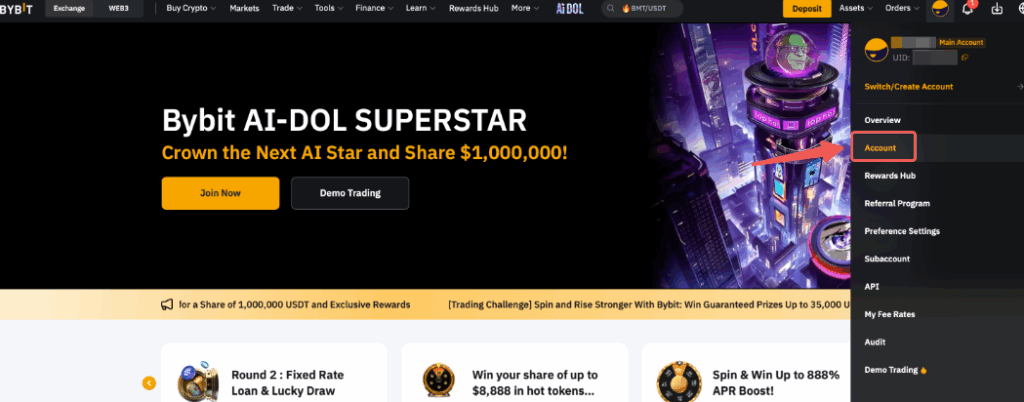Viewport: 1024px width, 402px height.
Task: Copy the UID with the copy icon
Action: point(965,57)
